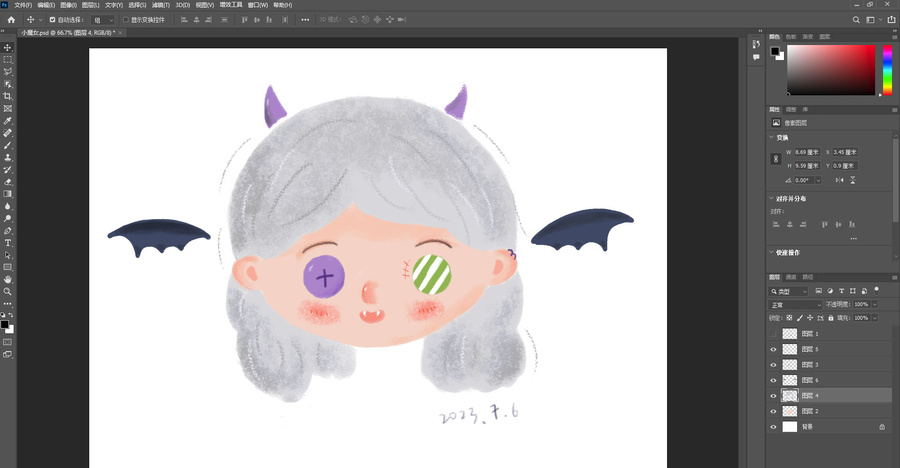
Task: Hide layer 图层 2 with eye icon
Action: coord(773,411)
